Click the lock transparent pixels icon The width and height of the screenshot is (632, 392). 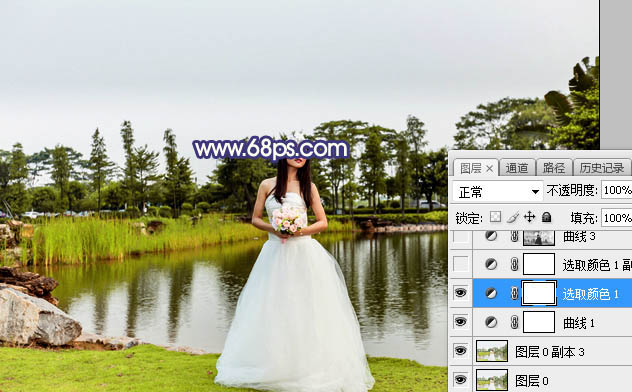tap(495, 217)
